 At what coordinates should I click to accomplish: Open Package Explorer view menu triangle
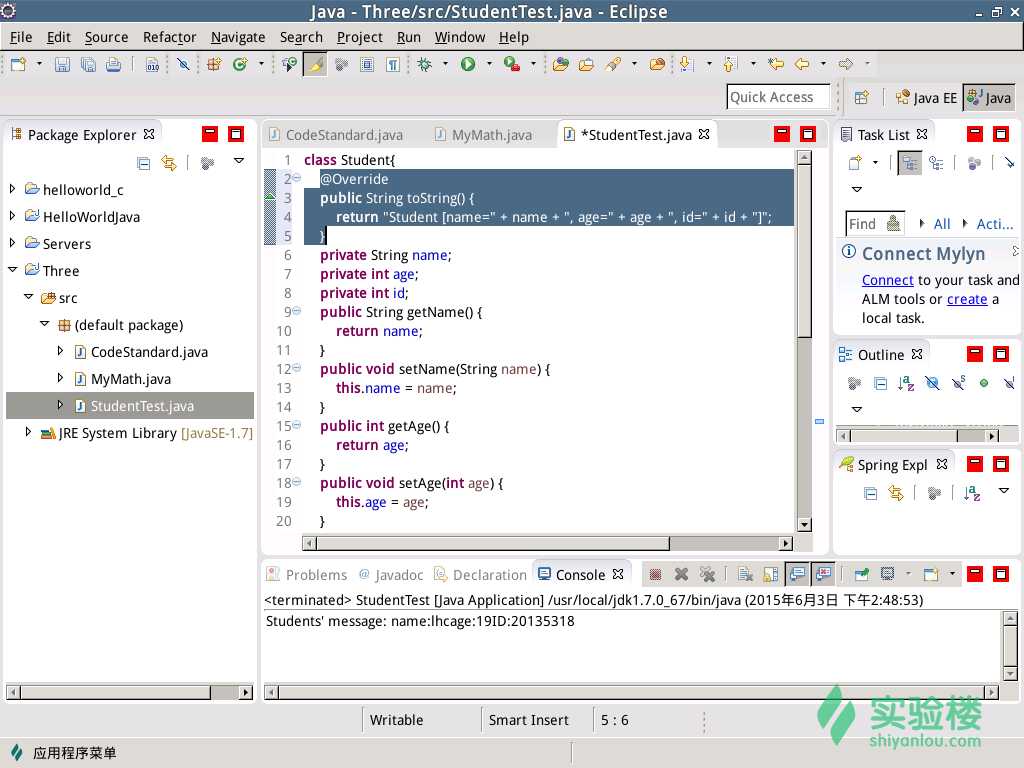coord(239,161)
